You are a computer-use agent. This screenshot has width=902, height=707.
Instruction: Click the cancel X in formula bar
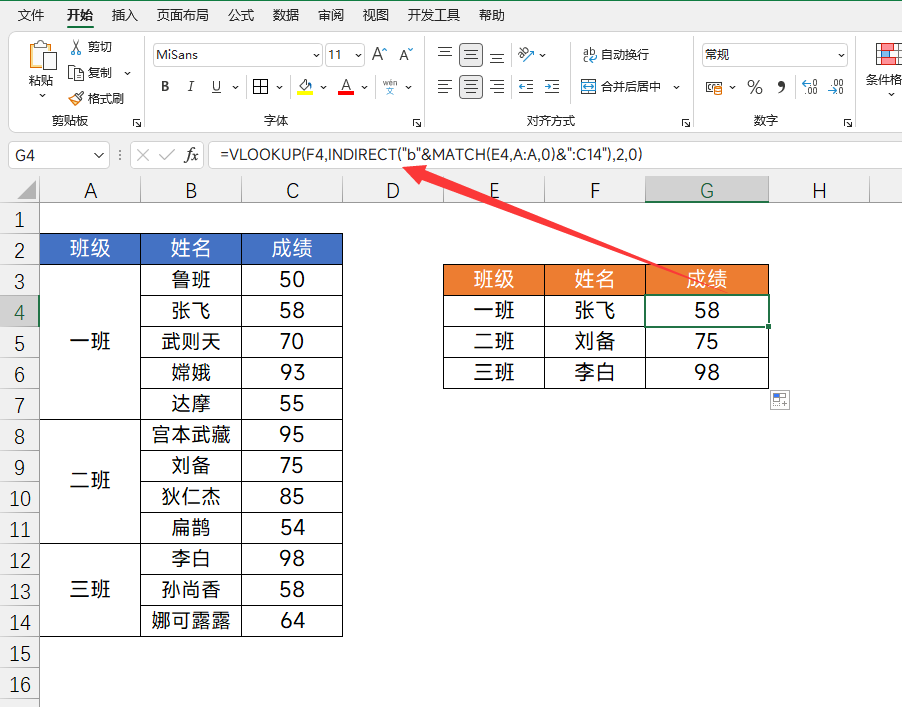click(x=143, y=155)
